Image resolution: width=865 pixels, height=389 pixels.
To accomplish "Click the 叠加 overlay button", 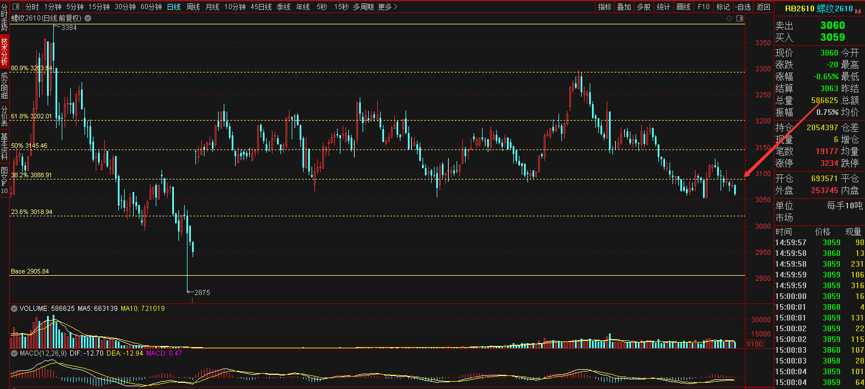I will [x=624, y=7].
